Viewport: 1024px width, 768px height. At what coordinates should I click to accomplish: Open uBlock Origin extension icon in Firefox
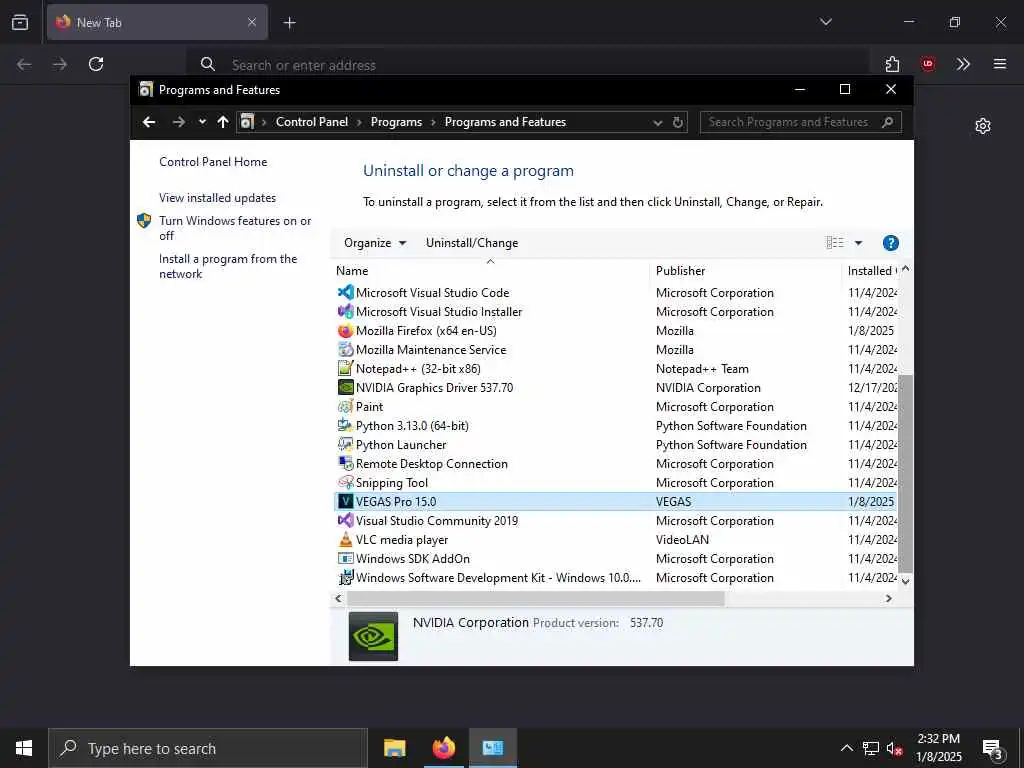click(927, 64)
